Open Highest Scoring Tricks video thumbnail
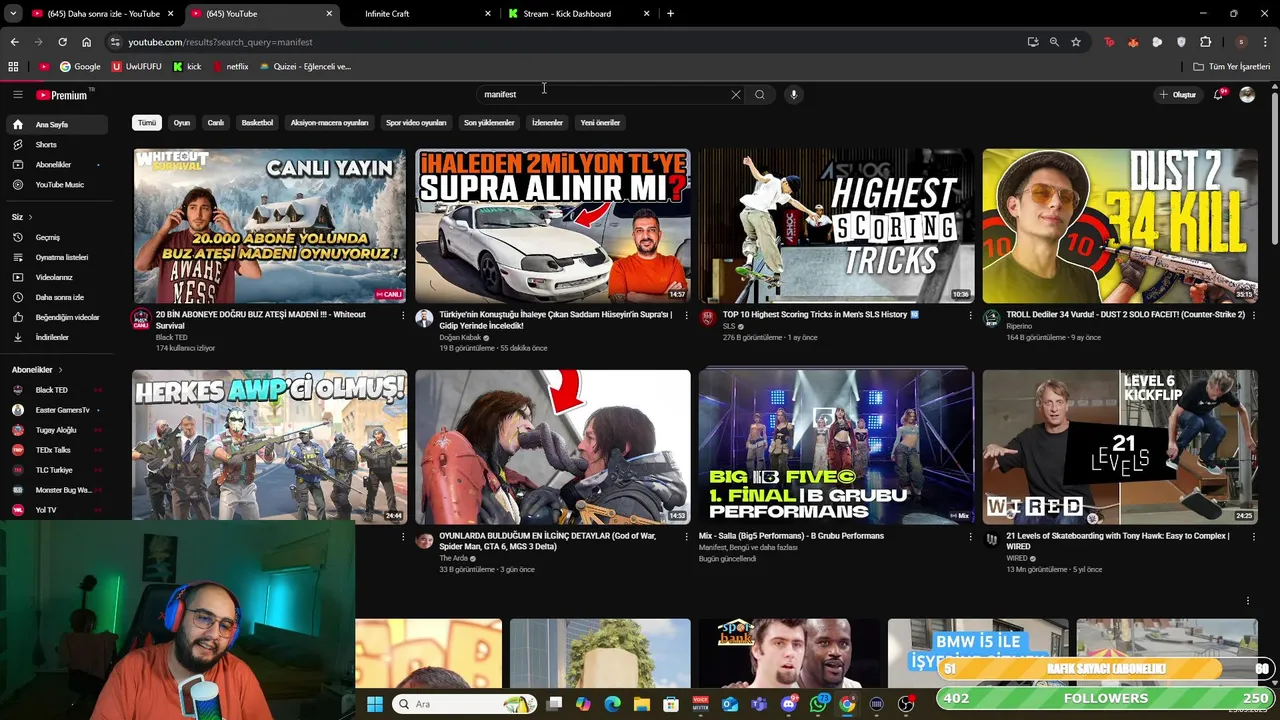This screenshot has height=720, width=1280. [836, 226]
